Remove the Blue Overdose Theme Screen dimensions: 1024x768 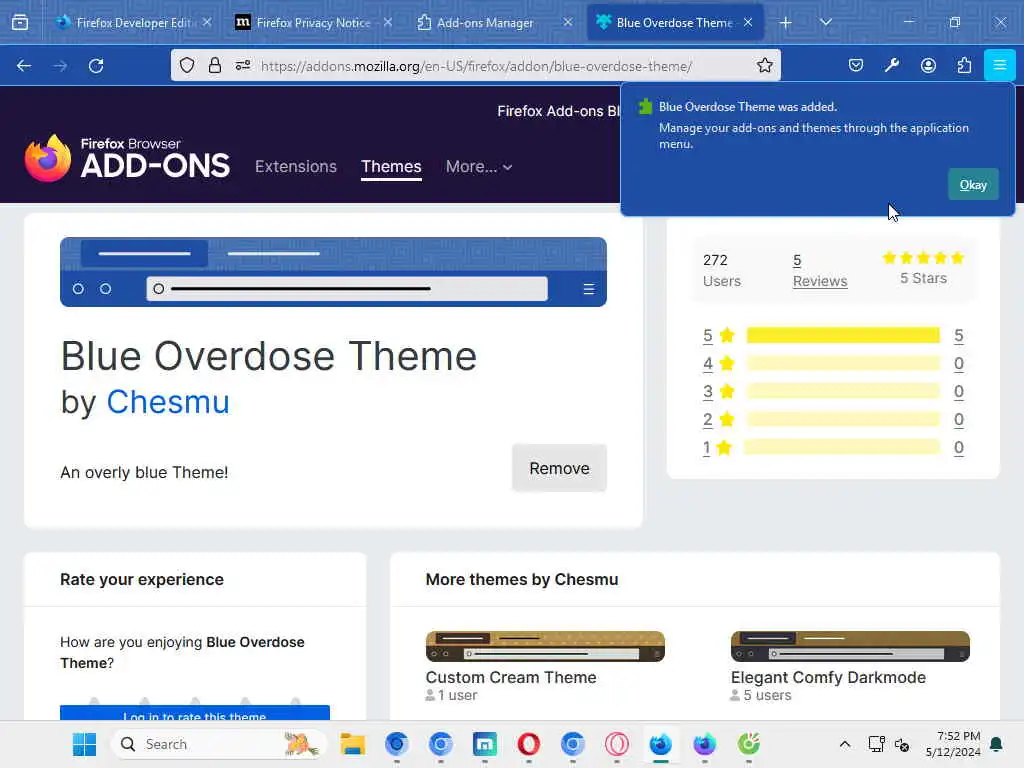[559, 468]
